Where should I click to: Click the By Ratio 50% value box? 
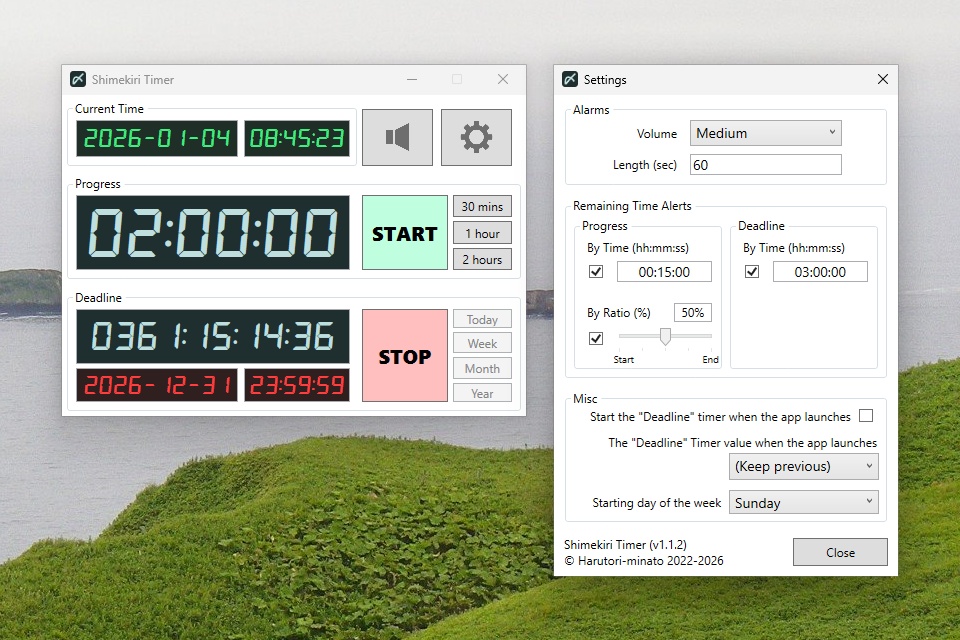tap(692, 312)
